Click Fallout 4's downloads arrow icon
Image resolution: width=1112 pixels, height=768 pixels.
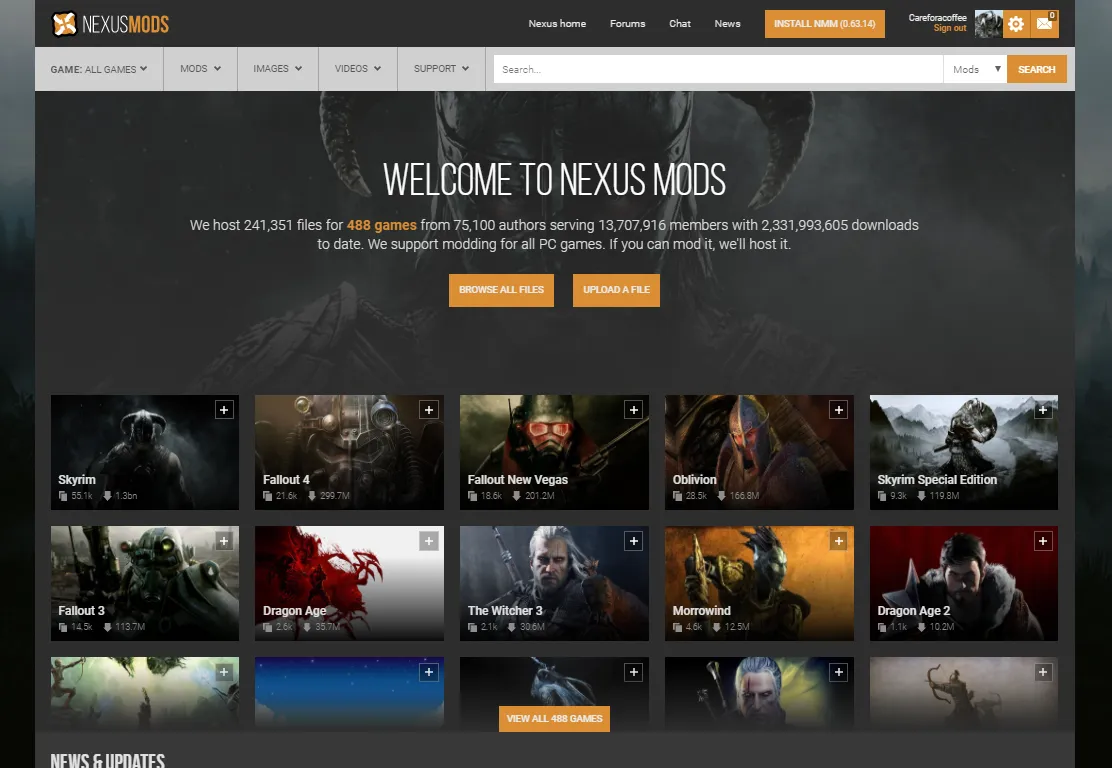(311, 496)
